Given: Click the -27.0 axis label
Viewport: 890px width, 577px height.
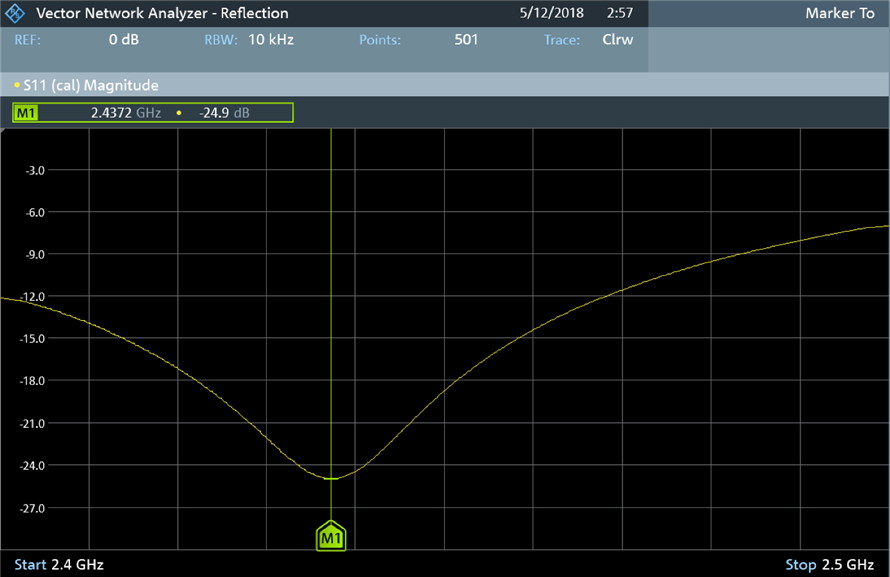Looking at the screenshot, I should click(32, 508).
